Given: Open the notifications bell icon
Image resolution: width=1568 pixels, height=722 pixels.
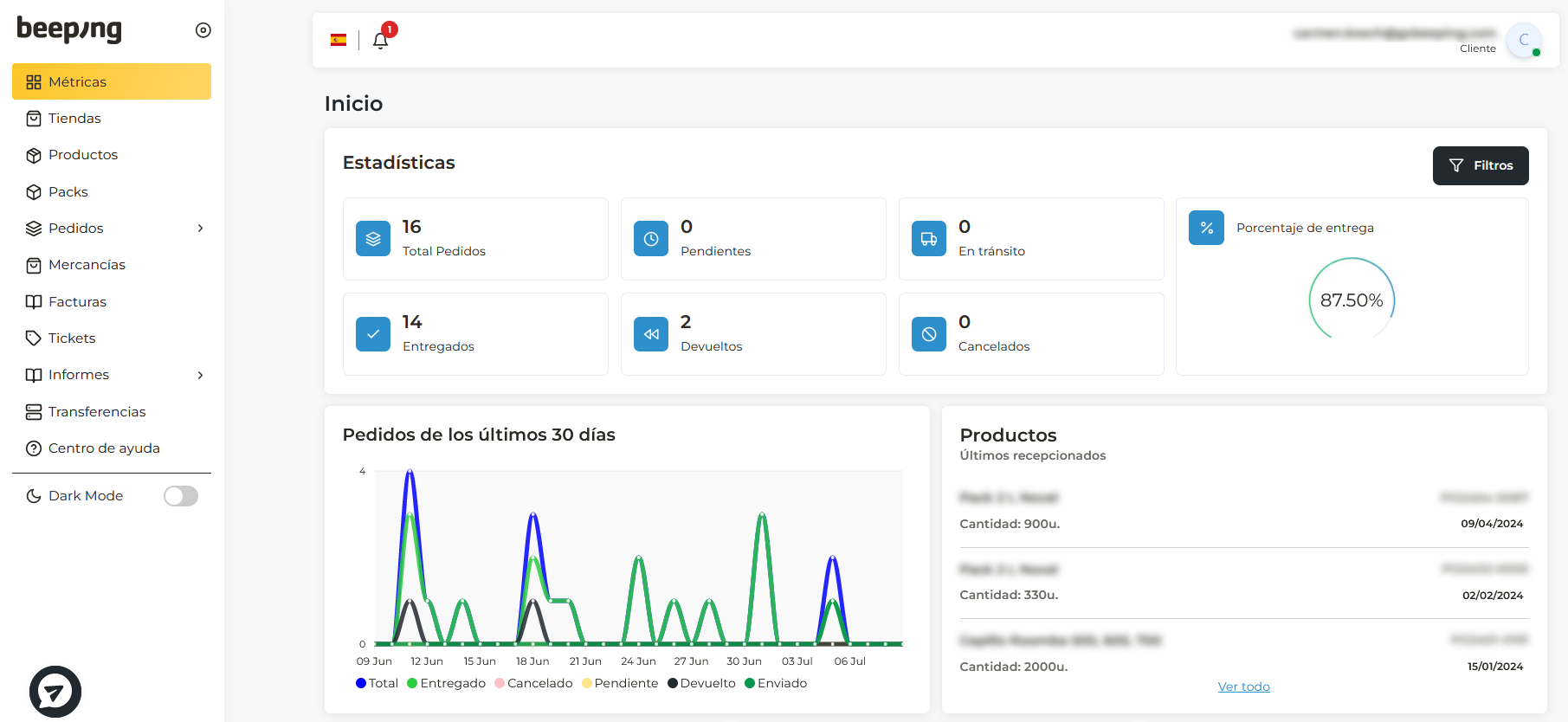Looking at the screenshot, I should coord(380,40).
